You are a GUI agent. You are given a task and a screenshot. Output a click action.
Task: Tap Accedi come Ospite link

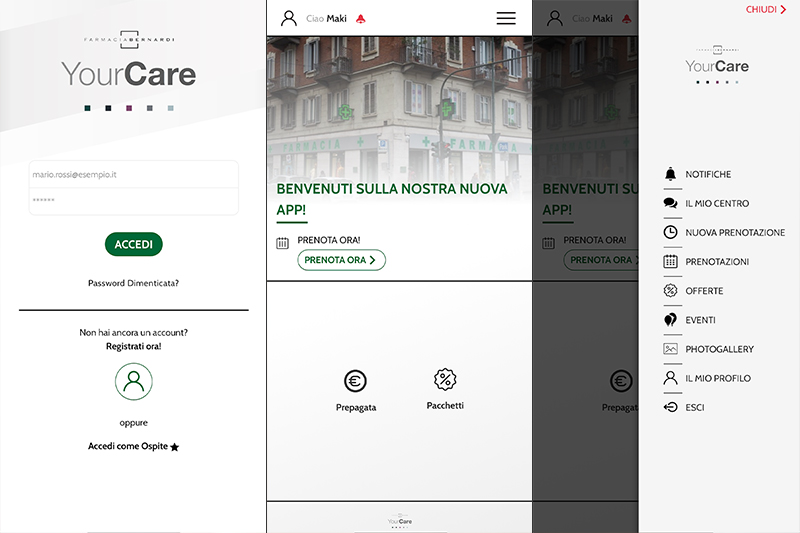click(128, 446)
